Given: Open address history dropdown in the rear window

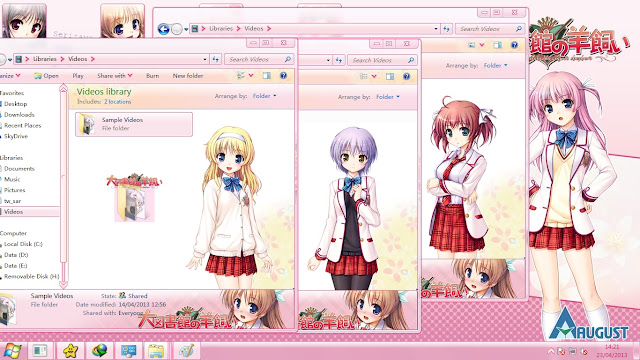Looking at the screenshot, I should point(436,29).
